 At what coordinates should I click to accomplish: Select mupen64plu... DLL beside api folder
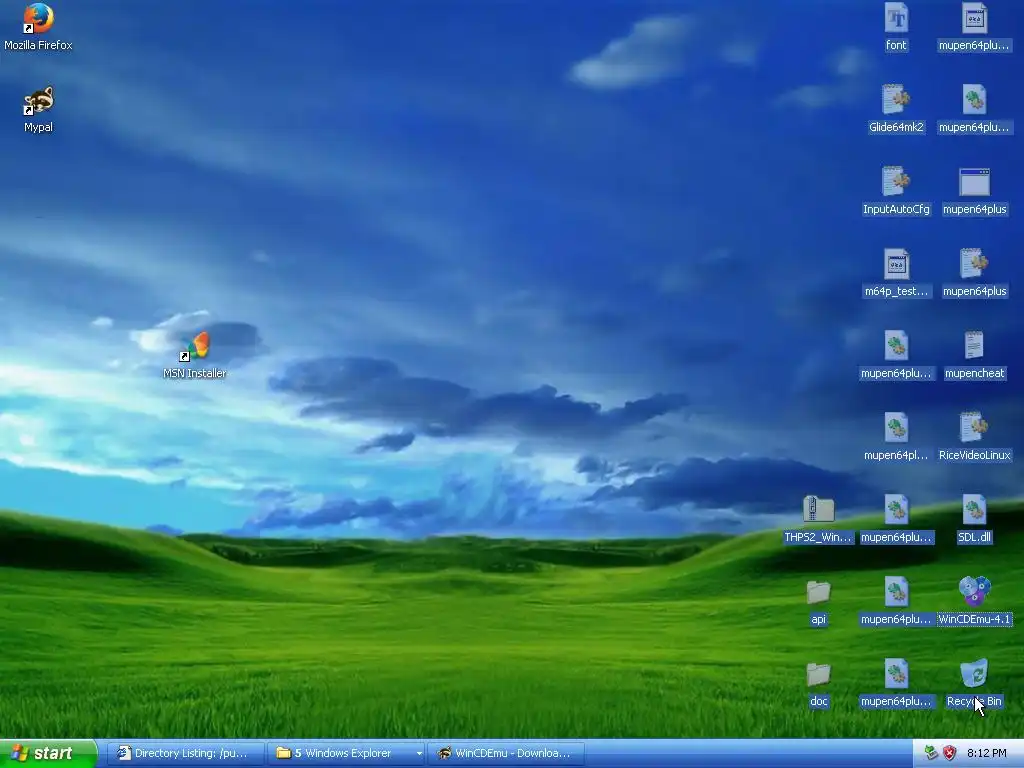(x=896, y=601)
